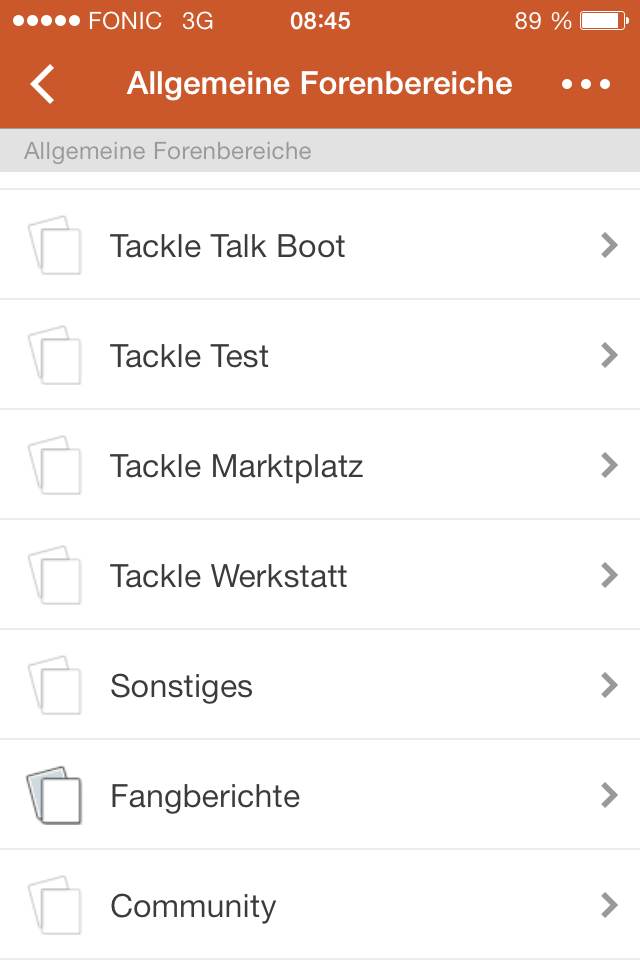Screen dimensions: 640x960
Task: Expand the Fangberichte row chevron
Action: click(x=608, y=795)
